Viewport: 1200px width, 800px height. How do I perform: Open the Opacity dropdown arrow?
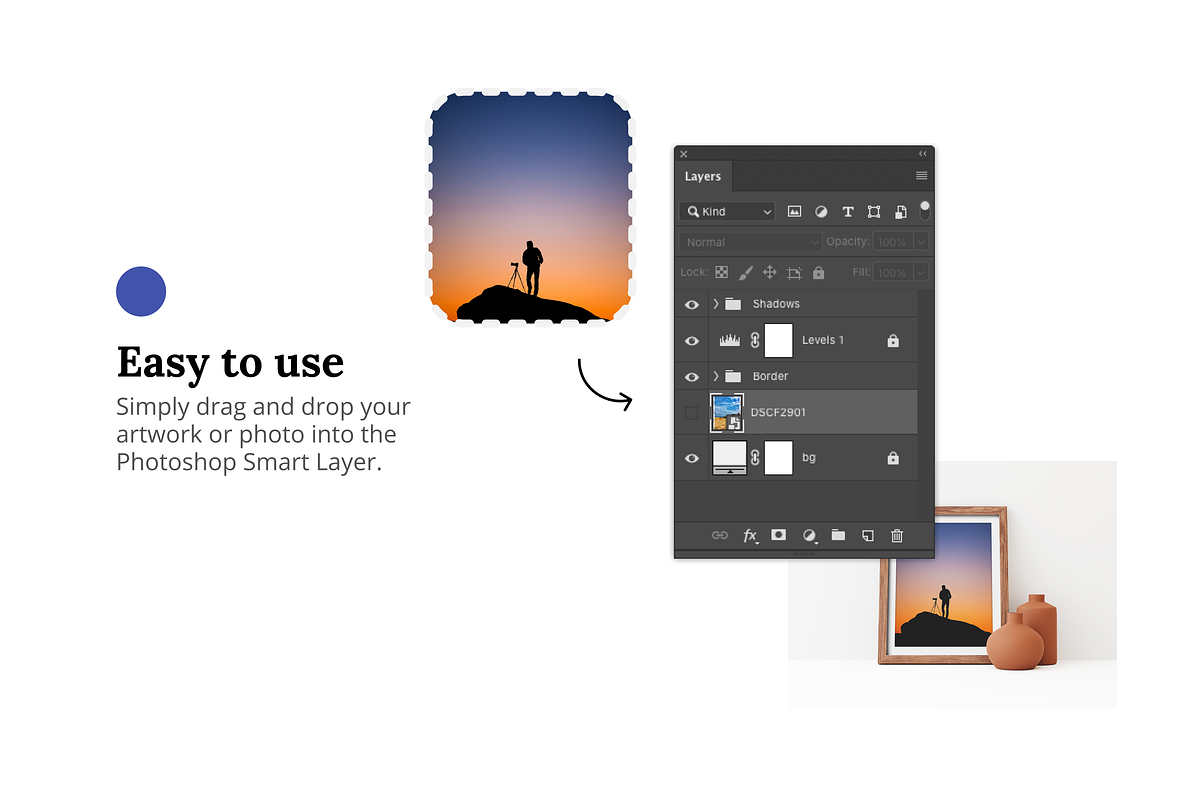[921, 242]
